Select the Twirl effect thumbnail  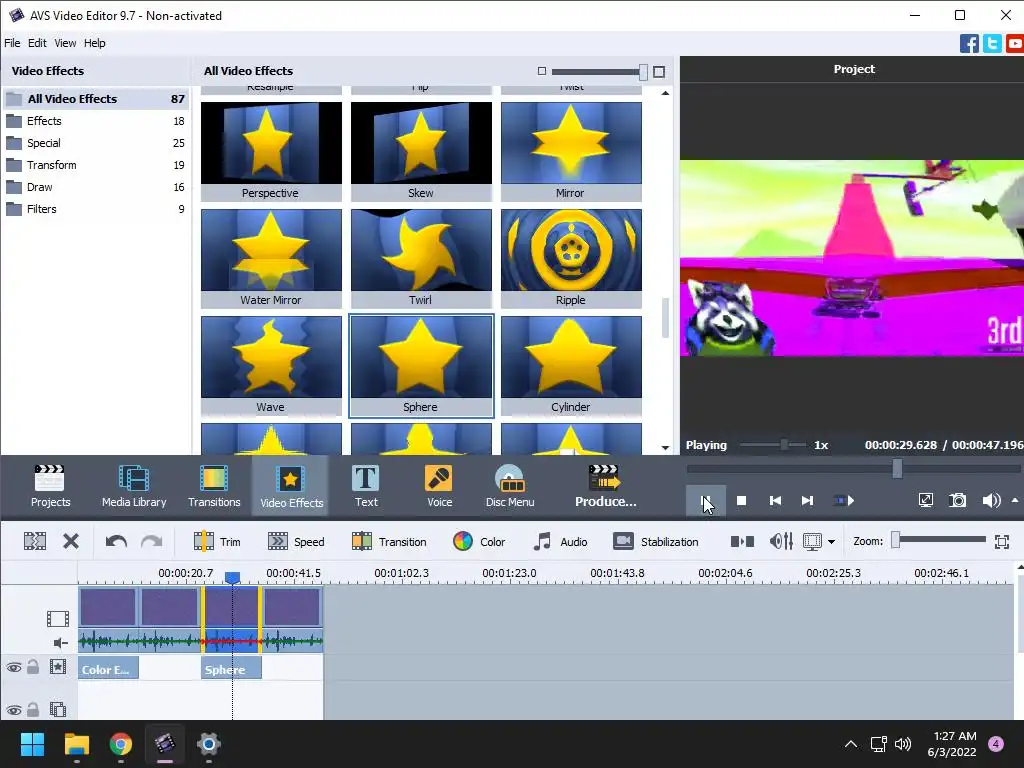[421, 258]
